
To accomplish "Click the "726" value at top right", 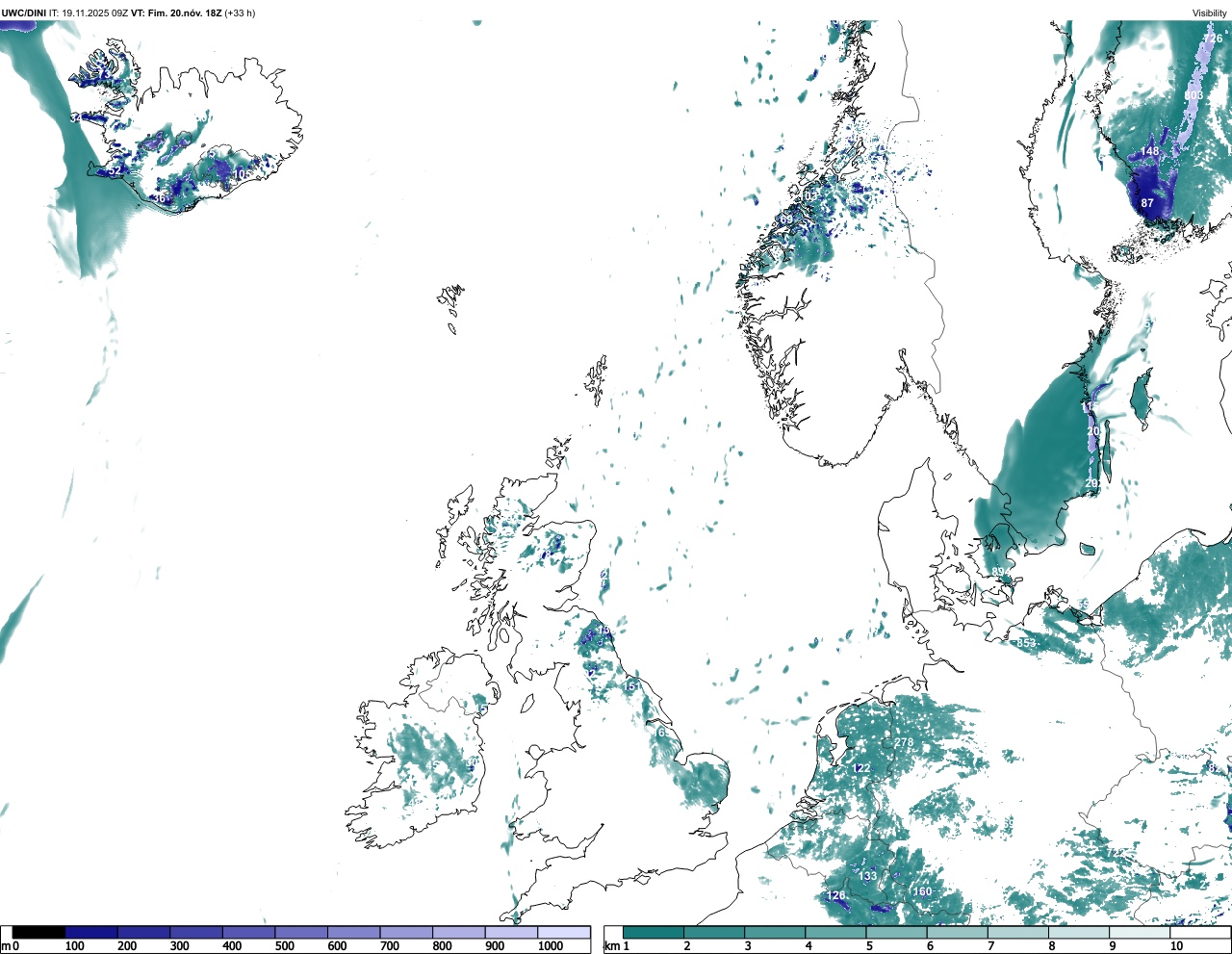I will 1214,39.
